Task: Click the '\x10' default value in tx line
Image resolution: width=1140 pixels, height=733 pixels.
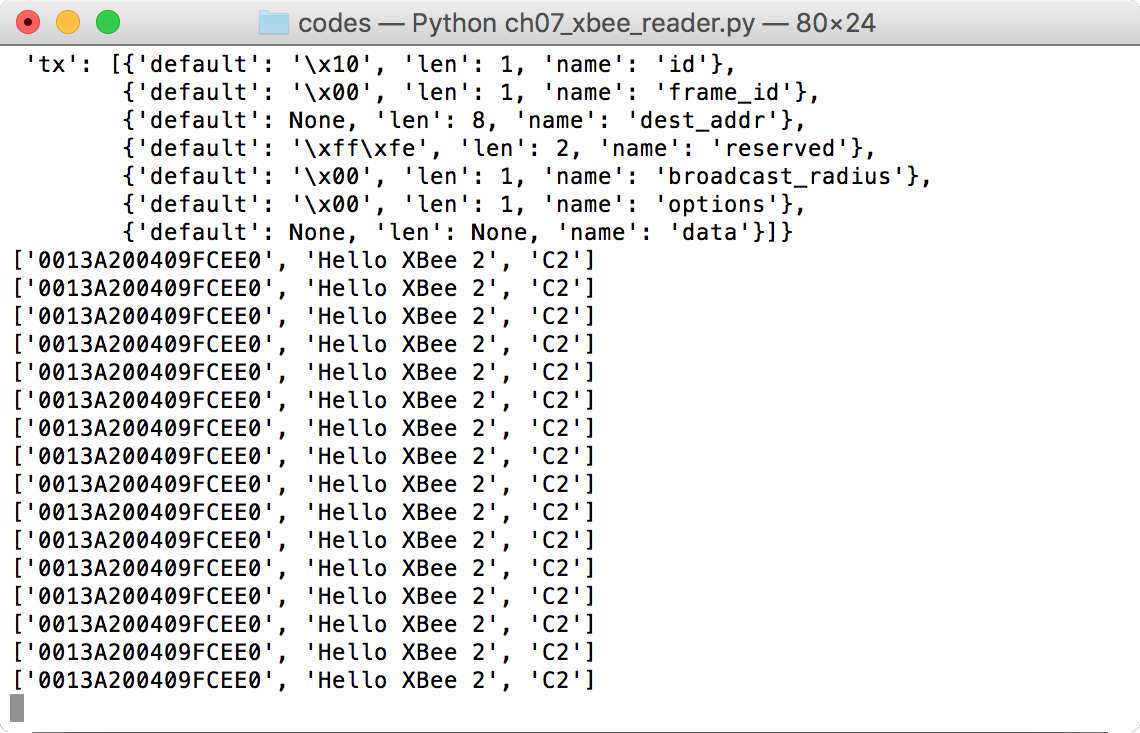Action: click(x=333, y=65)
